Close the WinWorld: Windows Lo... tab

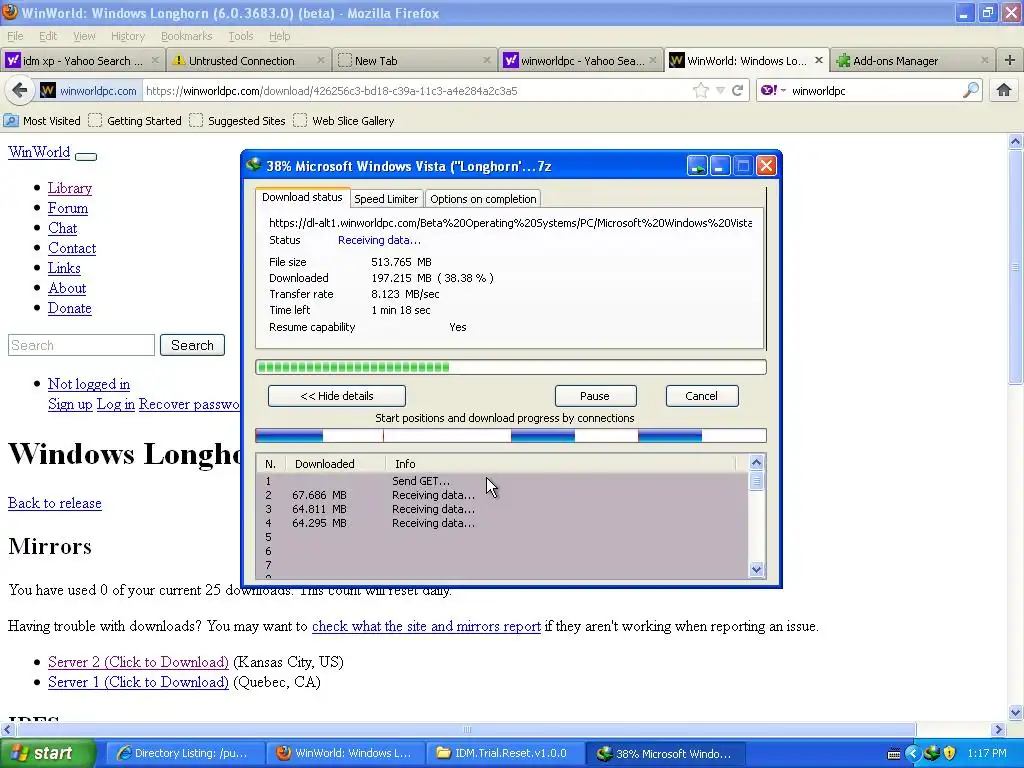coord(819,60)
